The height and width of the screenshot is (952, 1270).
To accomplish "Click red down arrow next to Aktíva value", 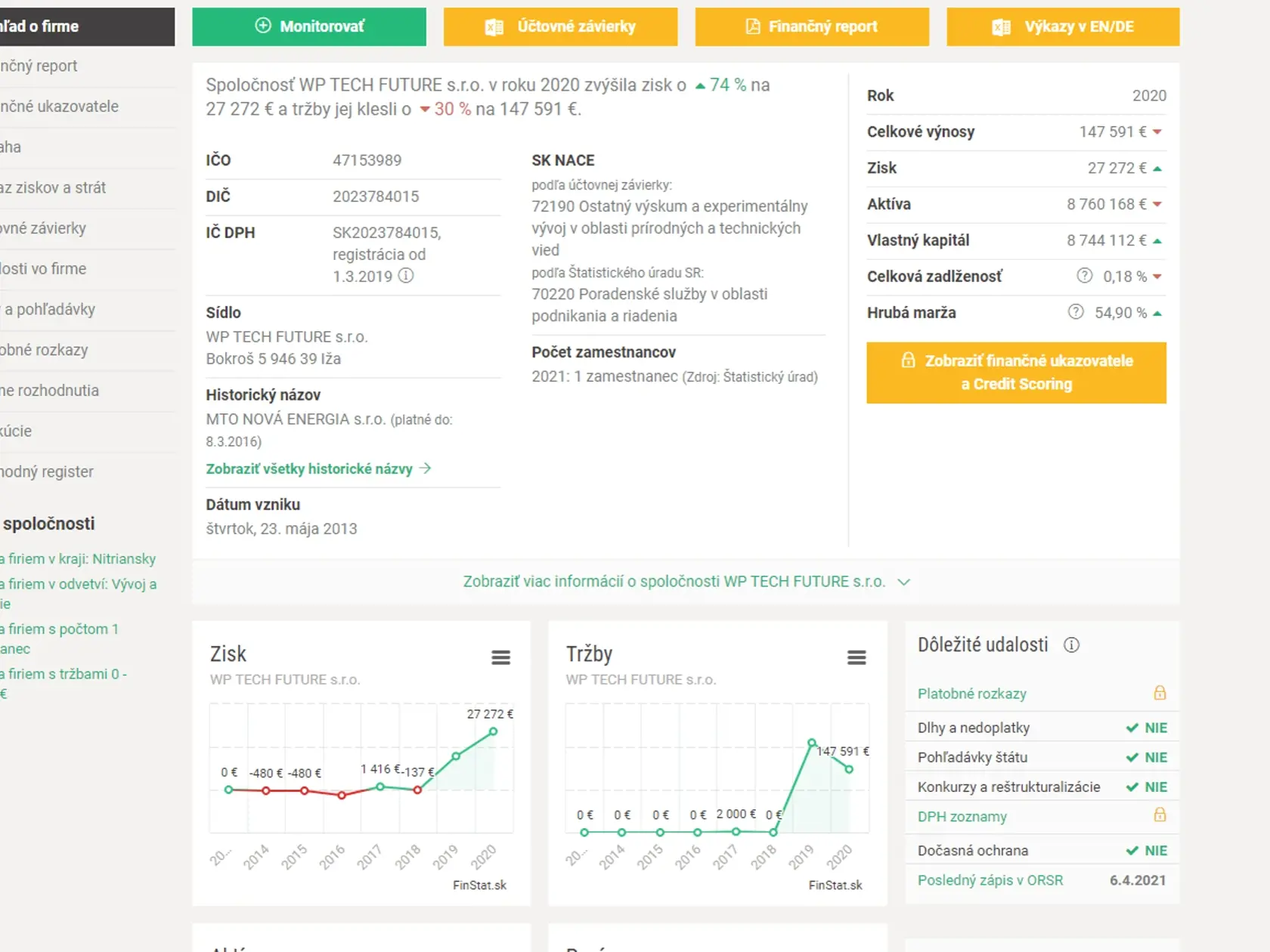I will coord(1157,205).
